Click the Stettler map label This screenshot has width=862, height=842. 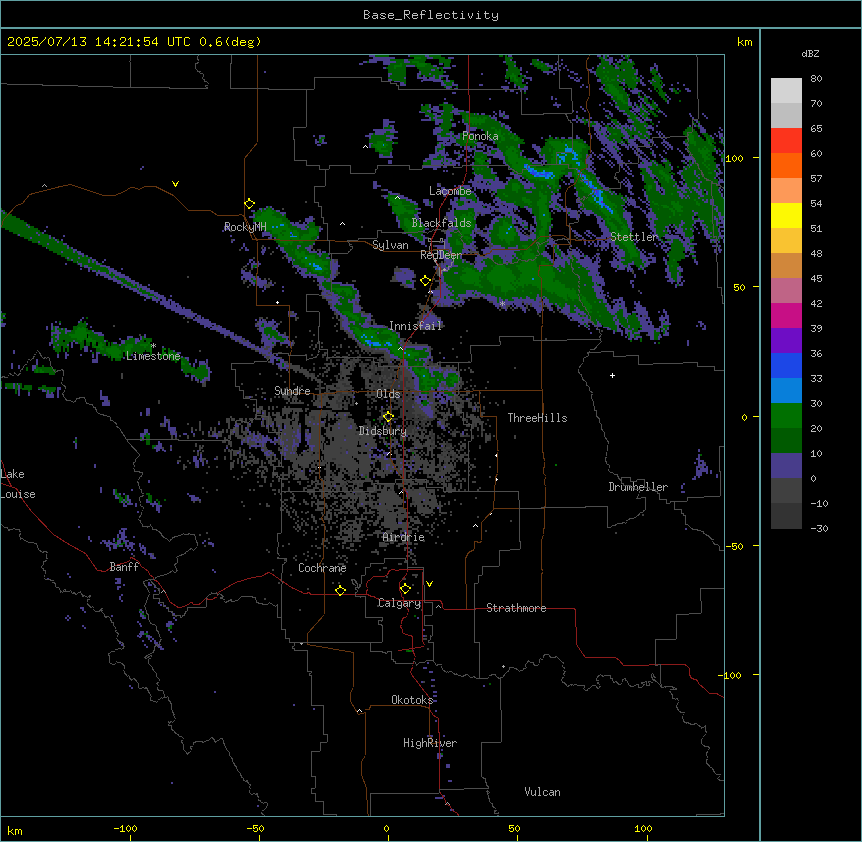click(x=634, y=237)
